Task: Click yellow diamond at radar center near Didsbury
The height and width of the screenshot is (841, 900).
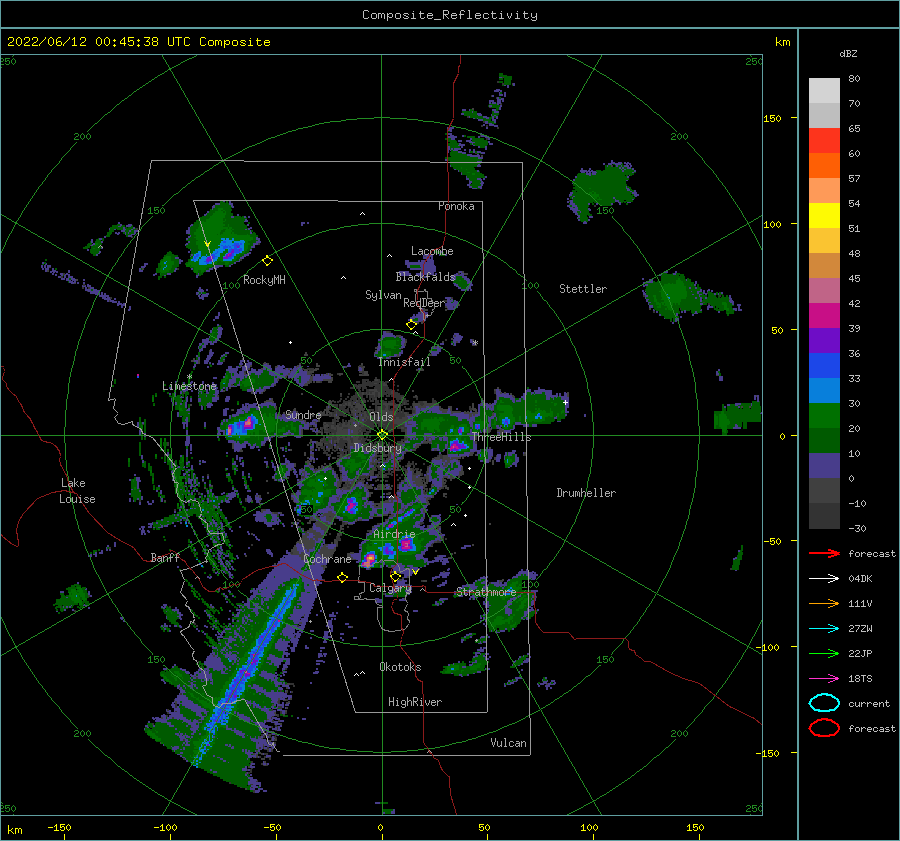Action: coord(382,435)
